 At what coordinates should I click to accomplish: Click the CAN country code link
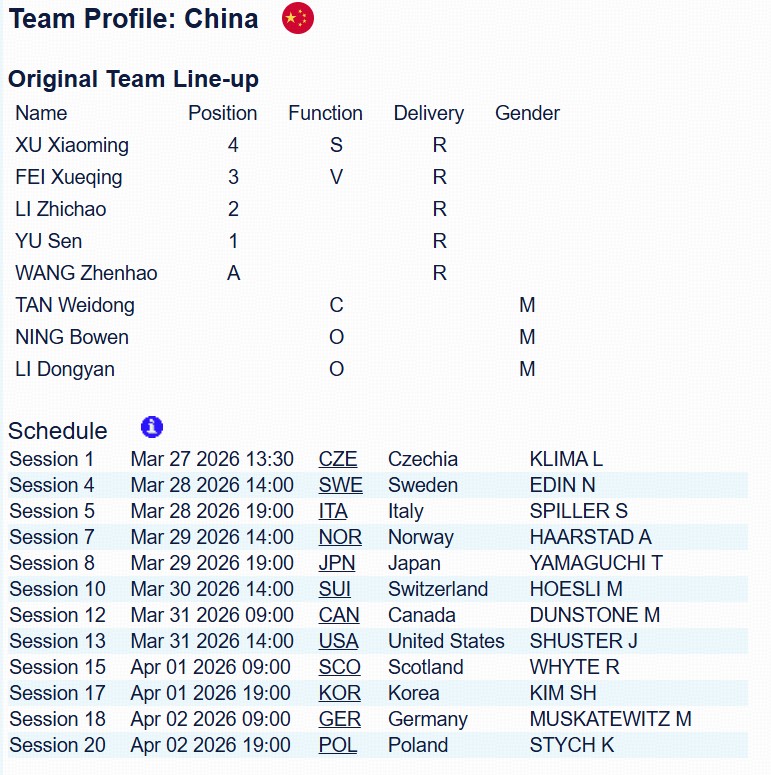(339, 615)
